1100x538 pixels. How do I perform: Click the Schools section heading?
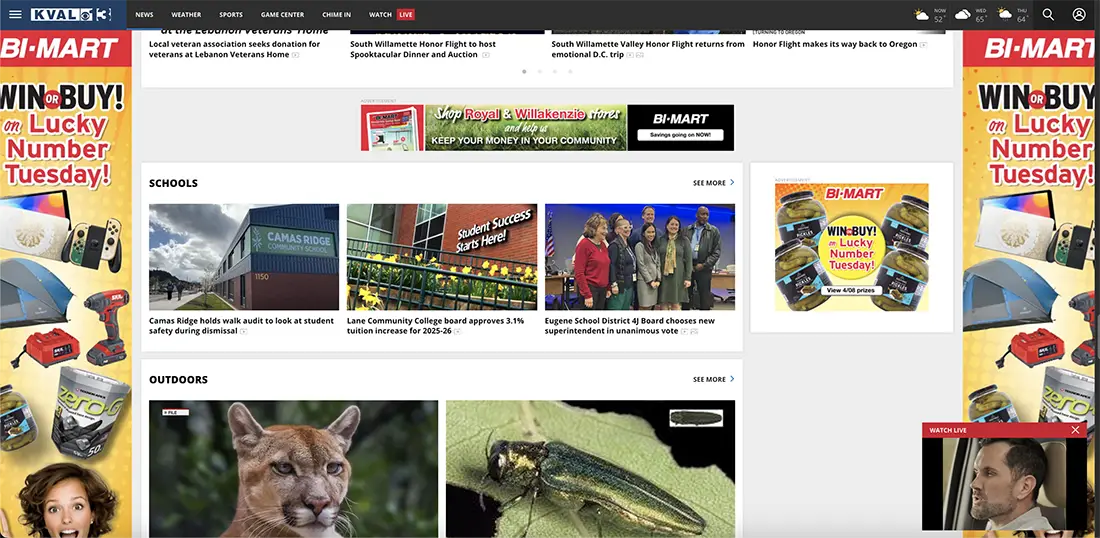coord(173,183)
